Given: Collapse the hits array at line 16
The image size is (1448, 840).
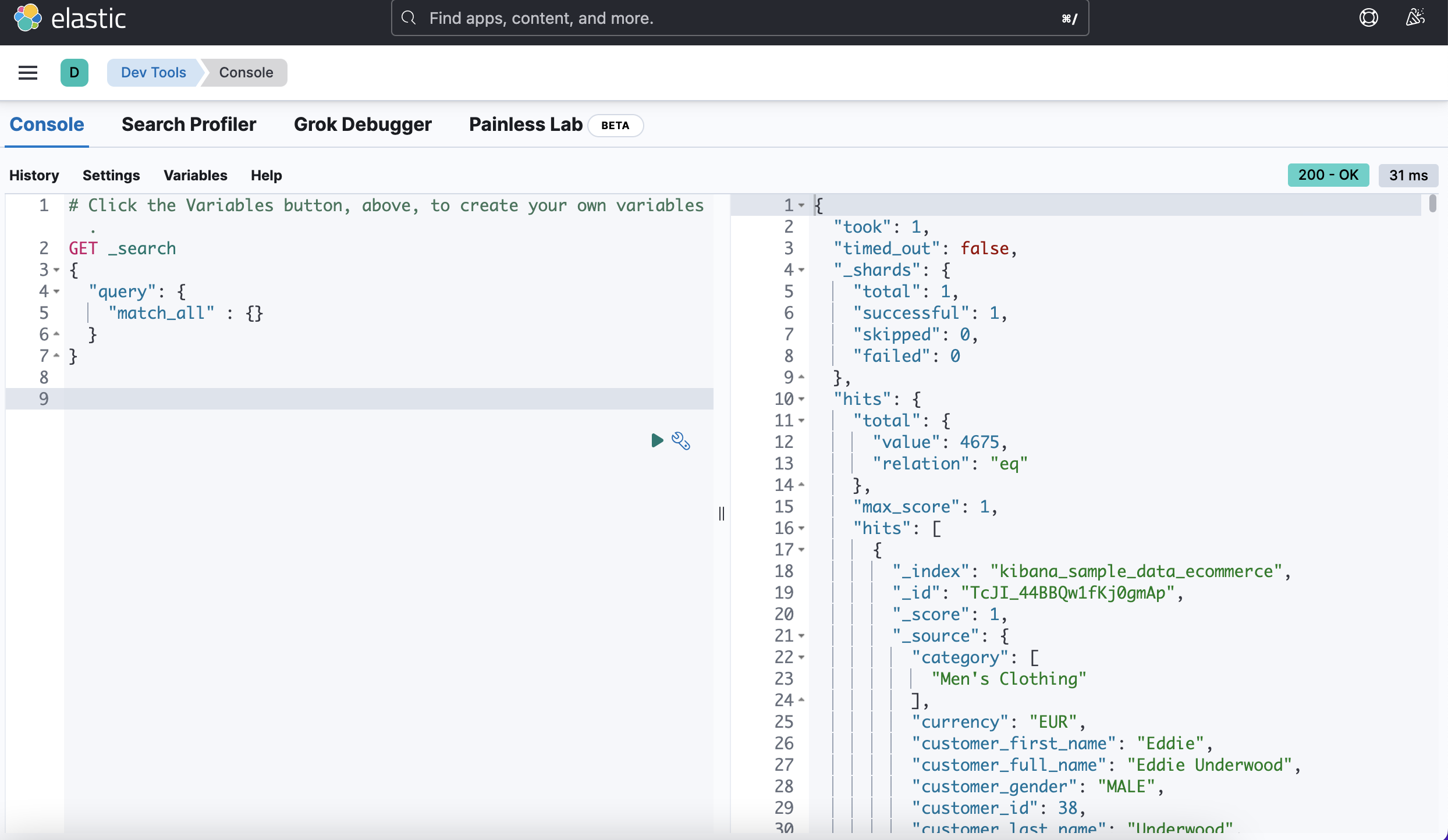Looking at the screenshot, I should [801, 528].
